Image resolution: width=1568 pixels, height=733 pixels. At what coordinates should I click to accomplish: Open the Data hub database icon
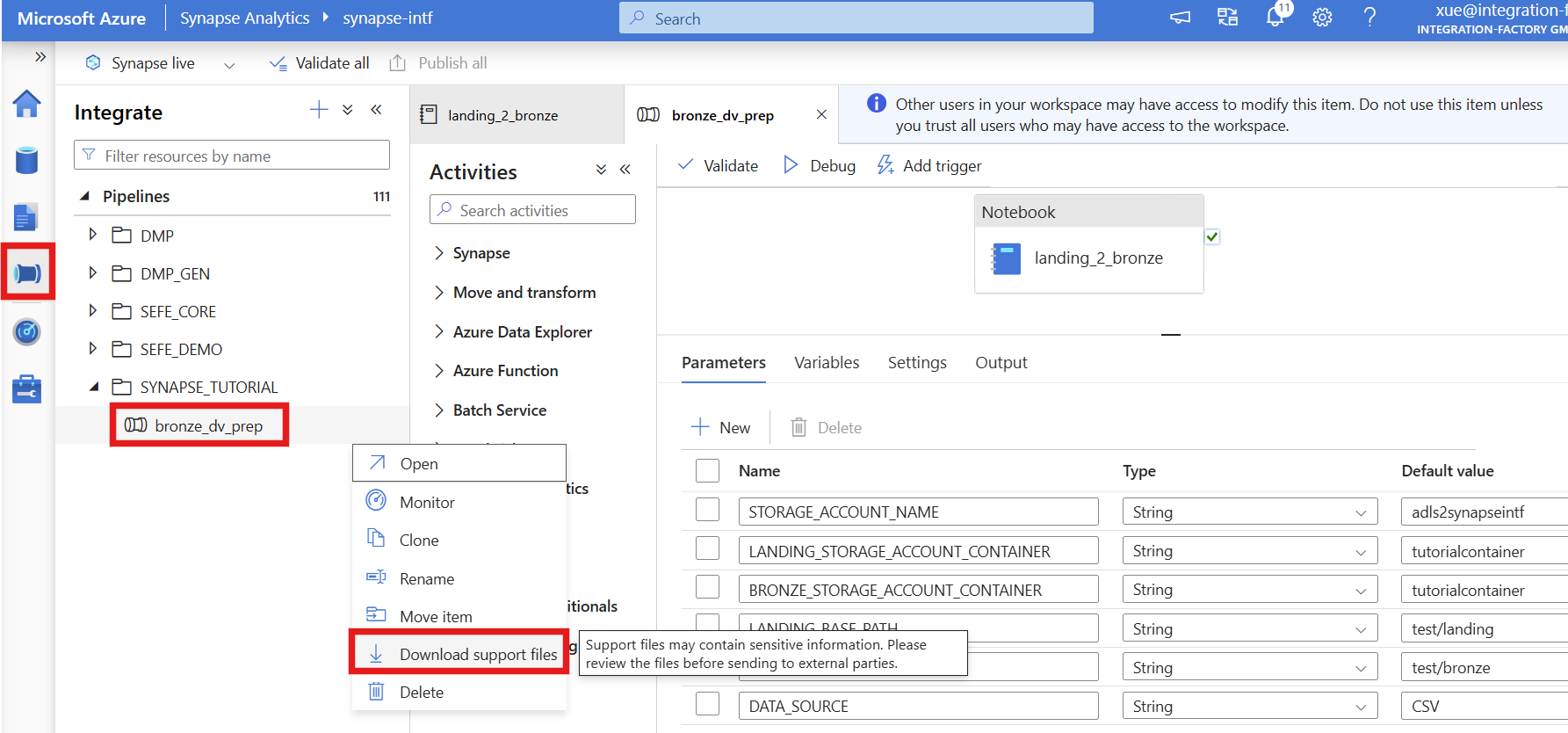(27, 161)
